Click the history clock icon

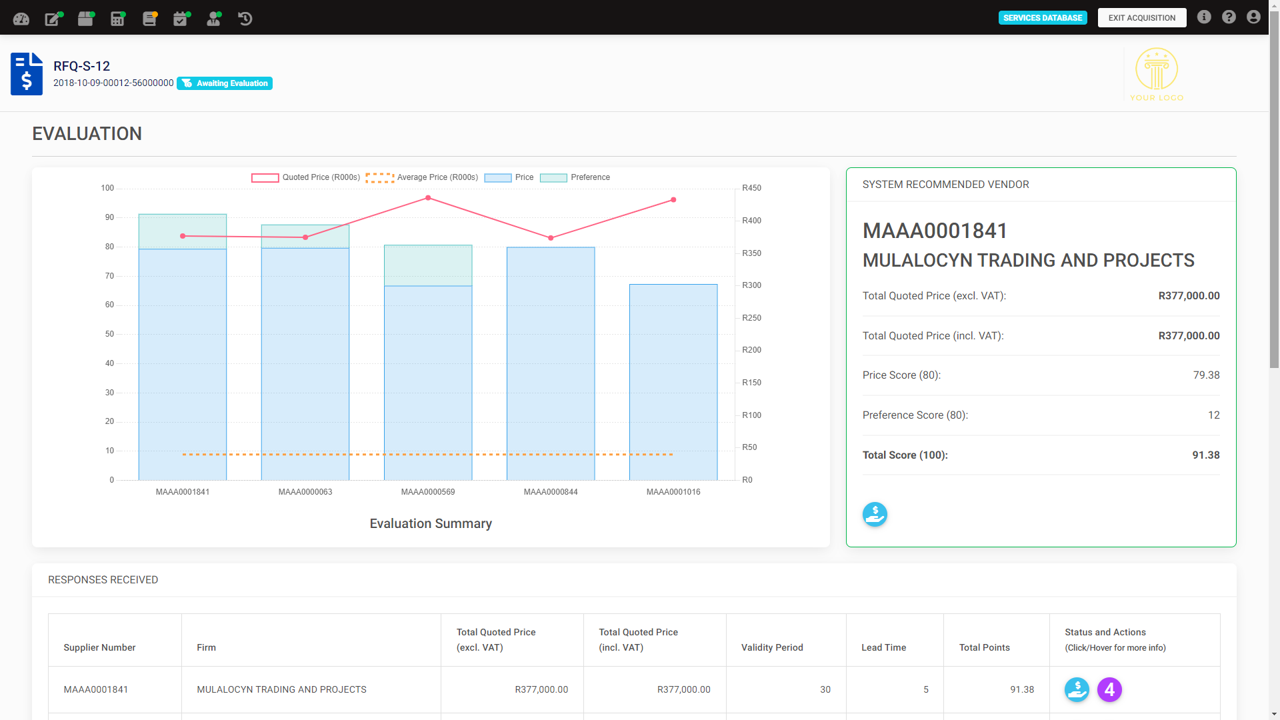[245, 18]
